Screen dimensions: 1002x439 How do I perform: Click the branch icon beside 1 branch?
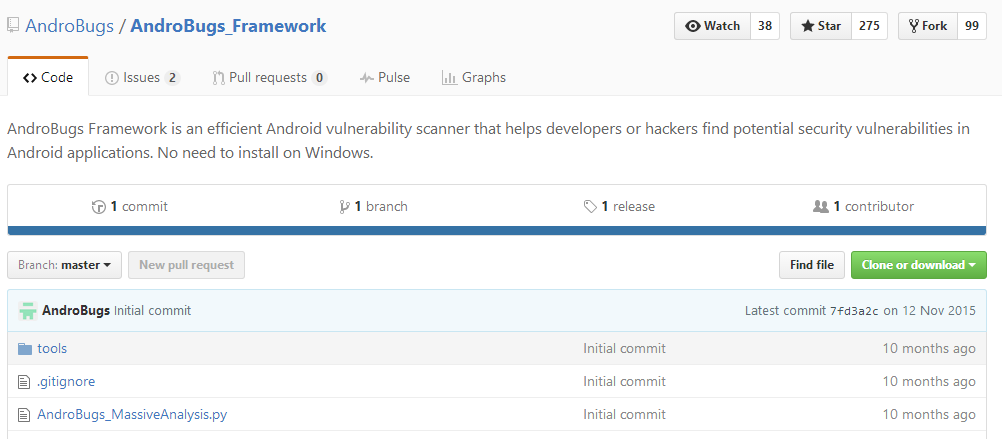pyautogui.click(x=345, y=207)
